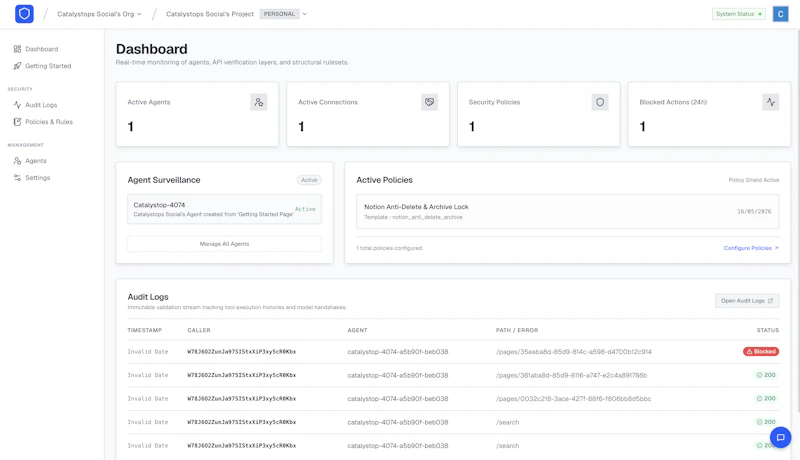Expand the Catalystops Social's Org dropdown

tap(99, 14)
